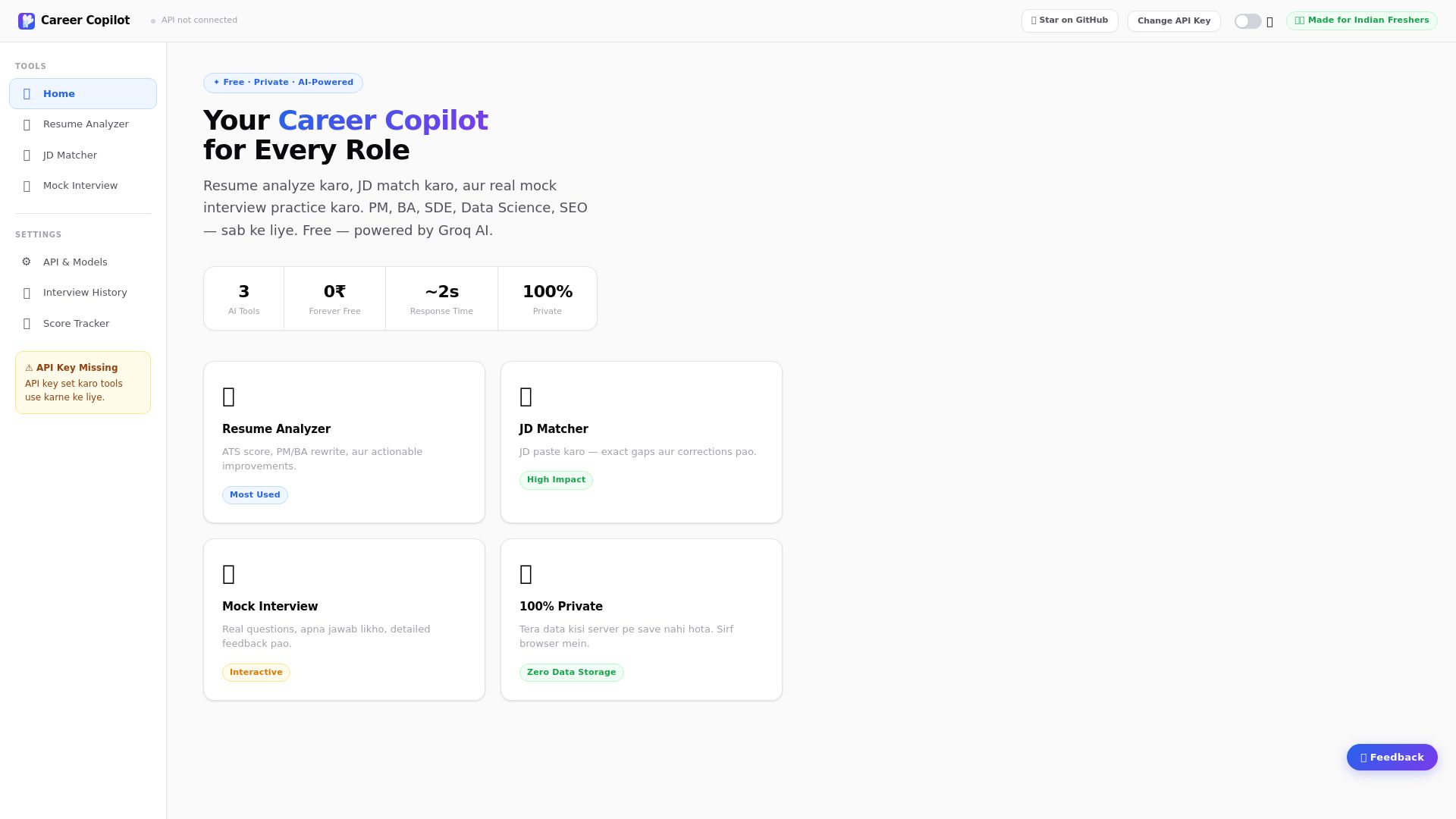Click the Score Tracker sidebar icon
The width and height of the screenshot is (1456, 819).
(27, 324)
